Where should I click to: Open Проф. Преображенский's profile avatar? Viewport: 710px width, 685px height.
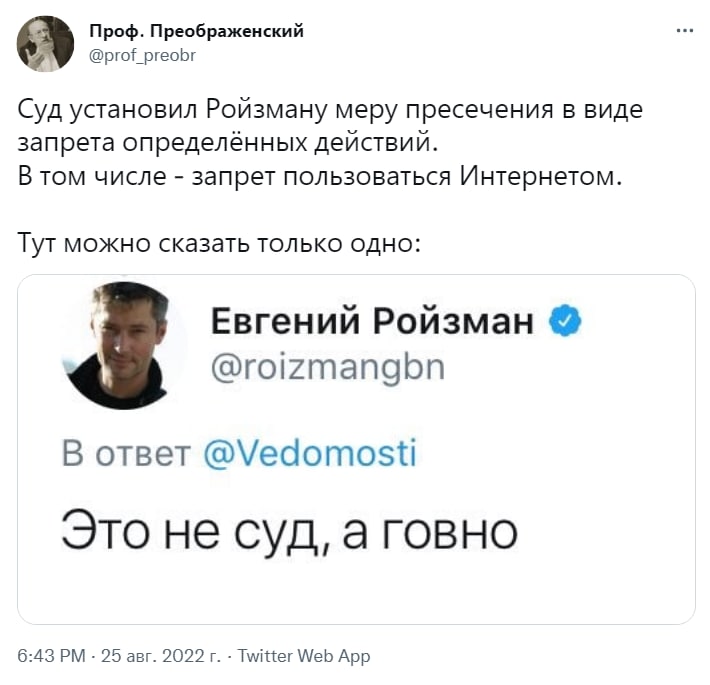45,43
